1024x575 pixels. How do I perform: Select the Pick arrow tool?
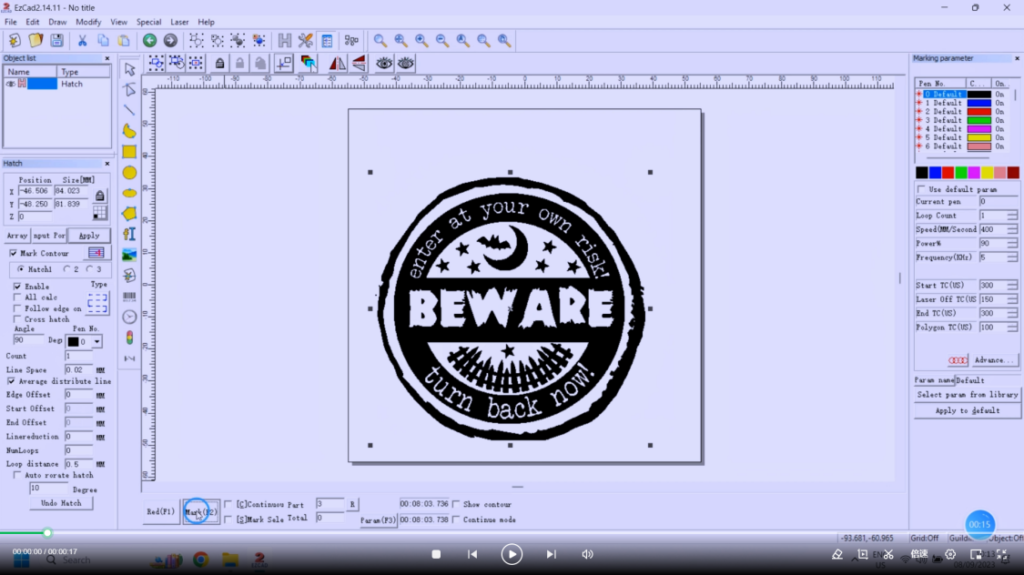tap(129, 70)
